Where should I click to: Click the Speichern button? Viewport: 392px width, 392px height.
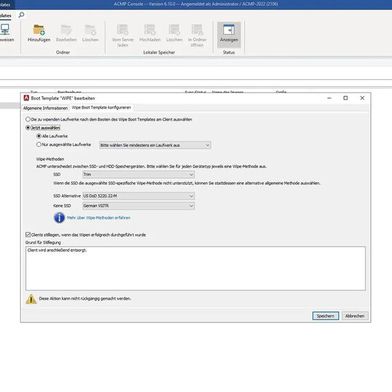[x=325, y=316]
